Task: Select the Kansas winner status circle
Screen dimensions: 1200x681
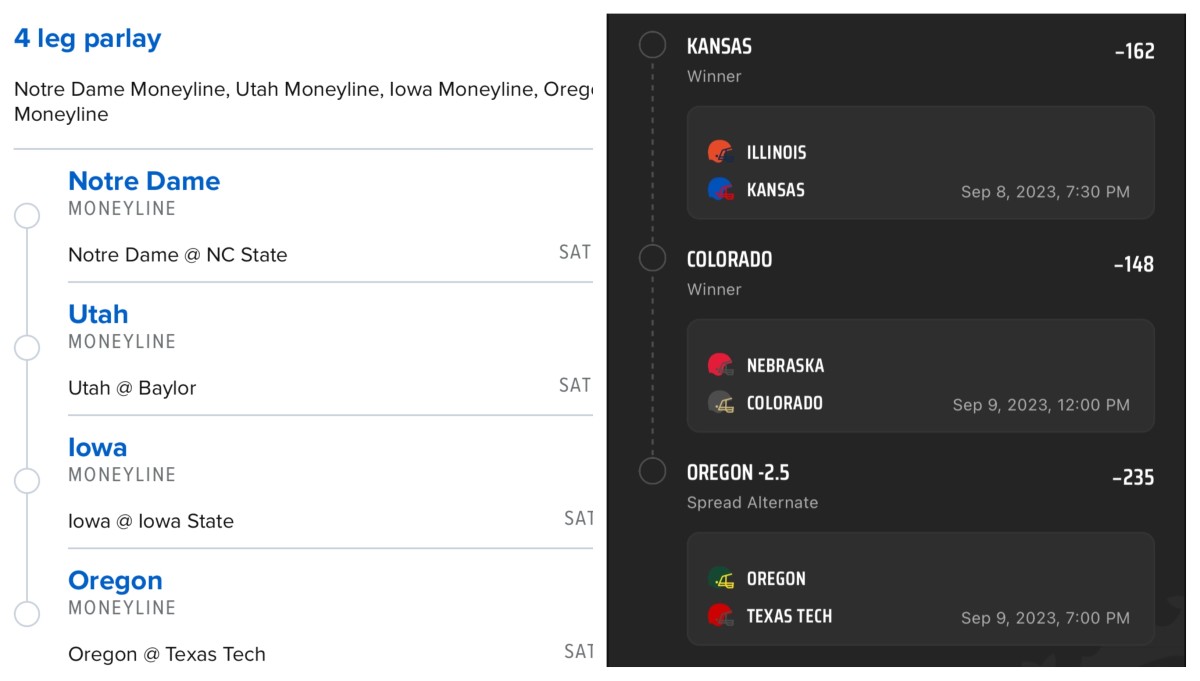Action: coord(652,45)
